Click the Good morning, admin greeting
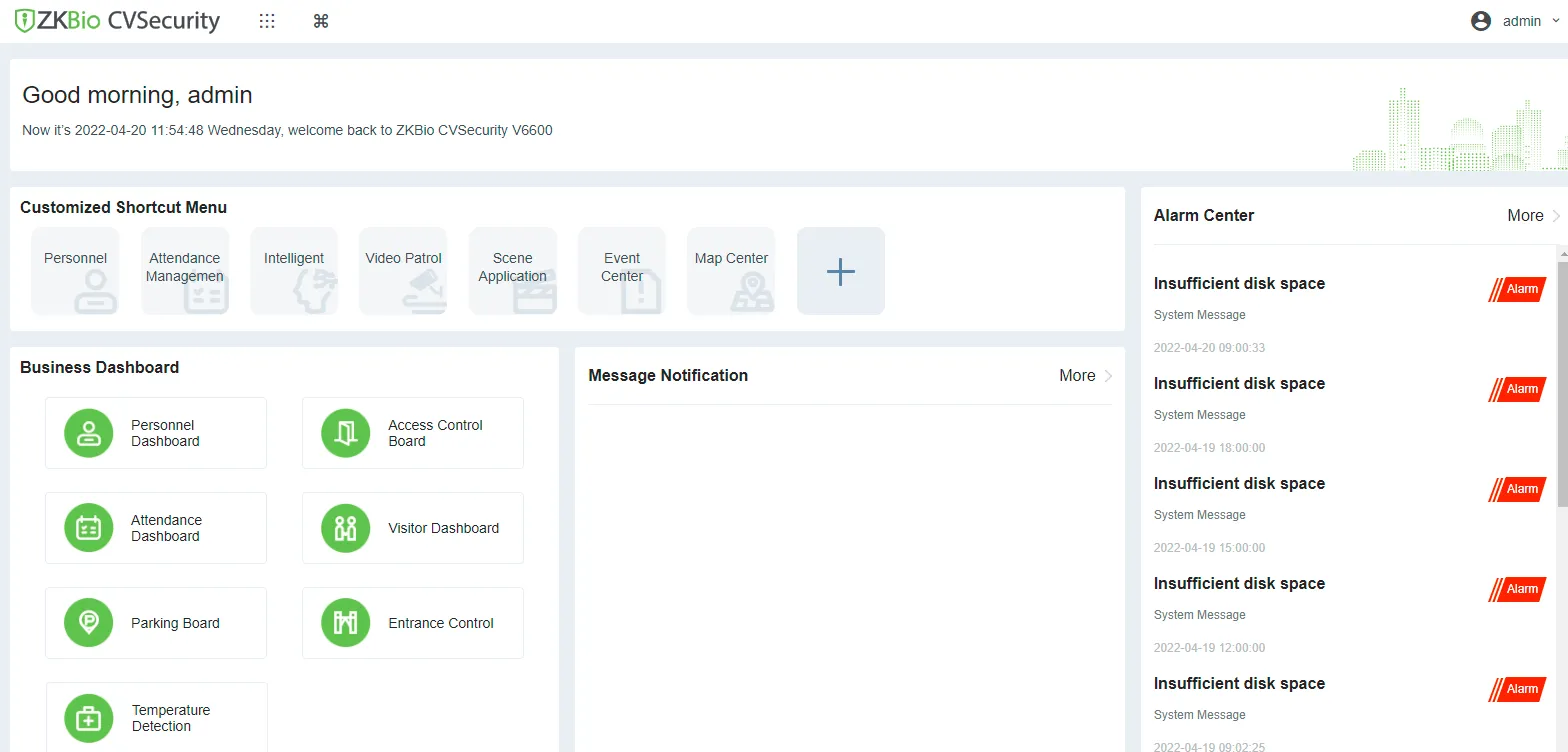The height and width of the screenshot is (752, 1568). click(137, 95)
